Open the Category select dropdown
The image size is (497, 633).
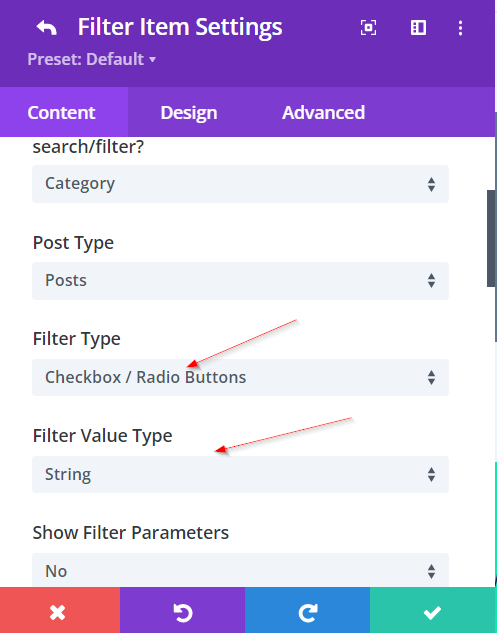pos(240,184)
